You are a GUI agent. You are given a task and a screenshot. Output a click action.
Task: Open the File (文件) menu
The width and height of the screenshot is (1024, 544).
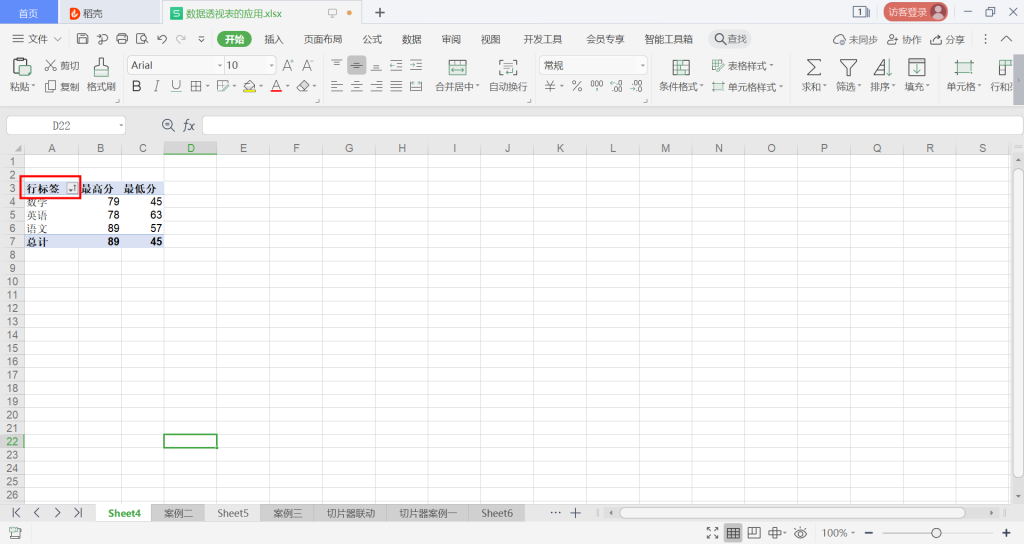point(37,39)
